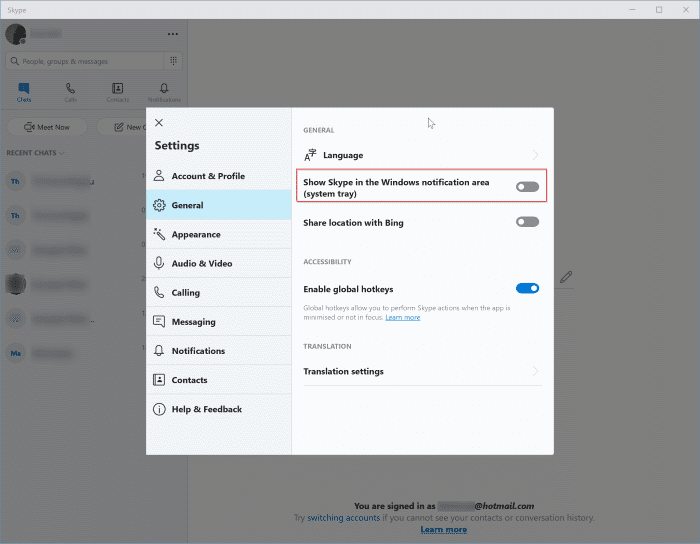Click the profile avatar picture
The width and height of the screenshot is (700, 544).
[16, 34]
